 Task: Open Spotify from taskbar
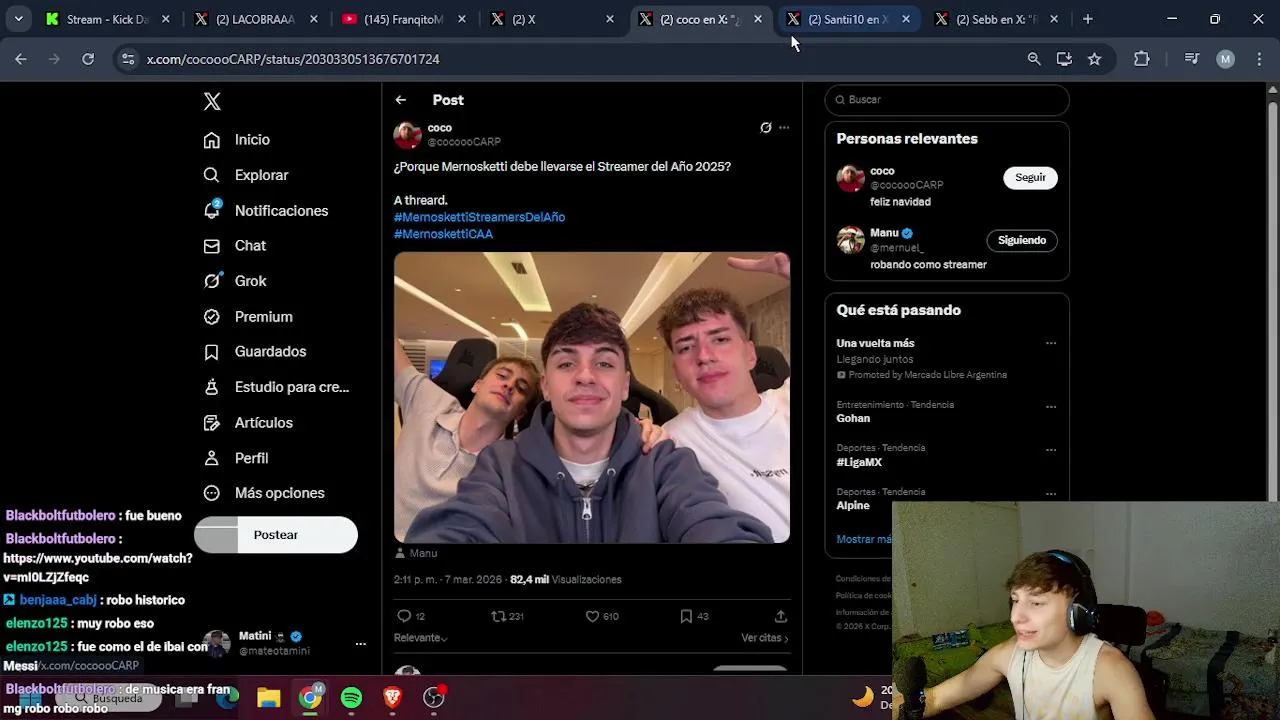(x=351, y=698)
